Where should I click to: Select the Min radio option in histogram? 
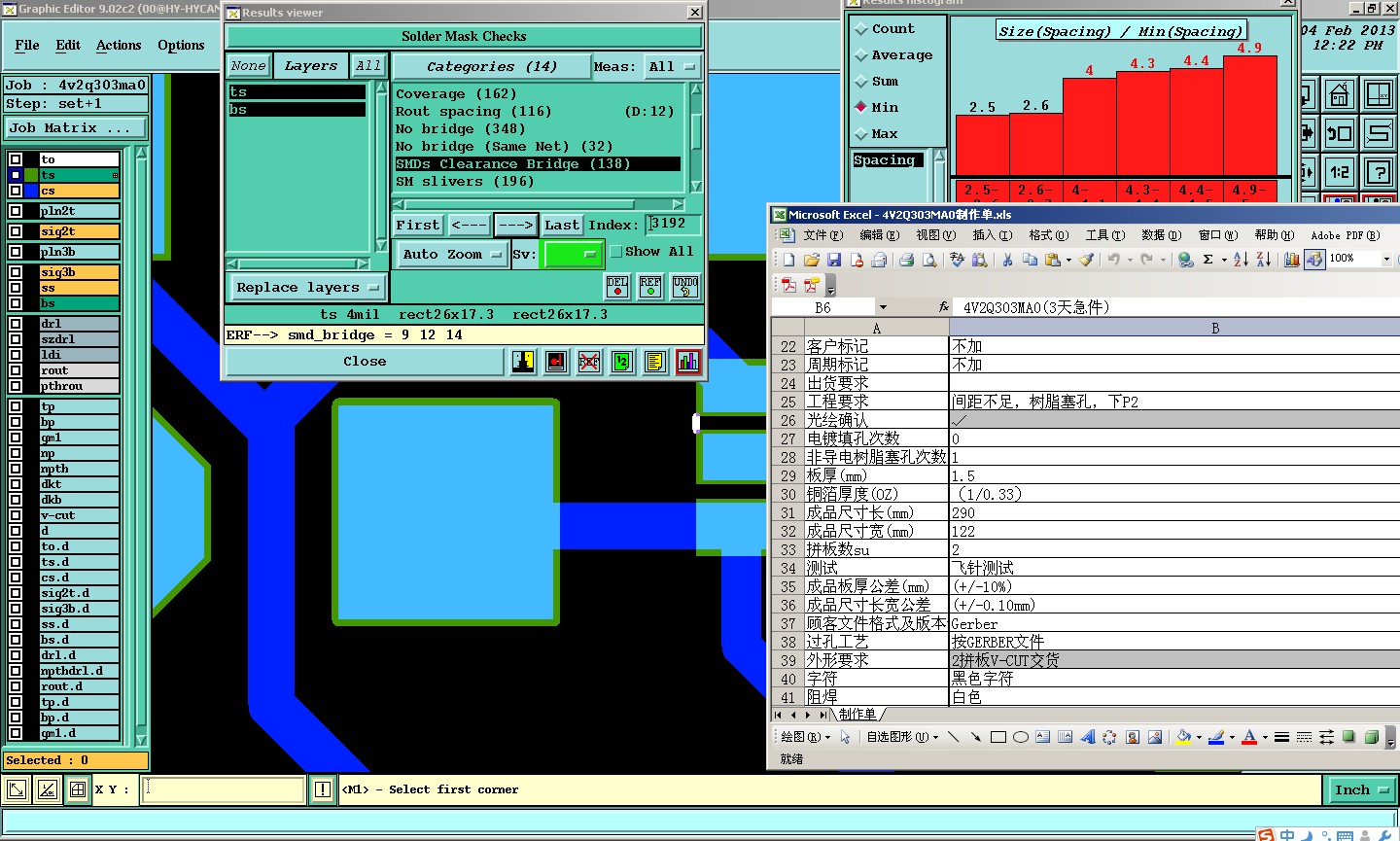(x=860, y=108)
